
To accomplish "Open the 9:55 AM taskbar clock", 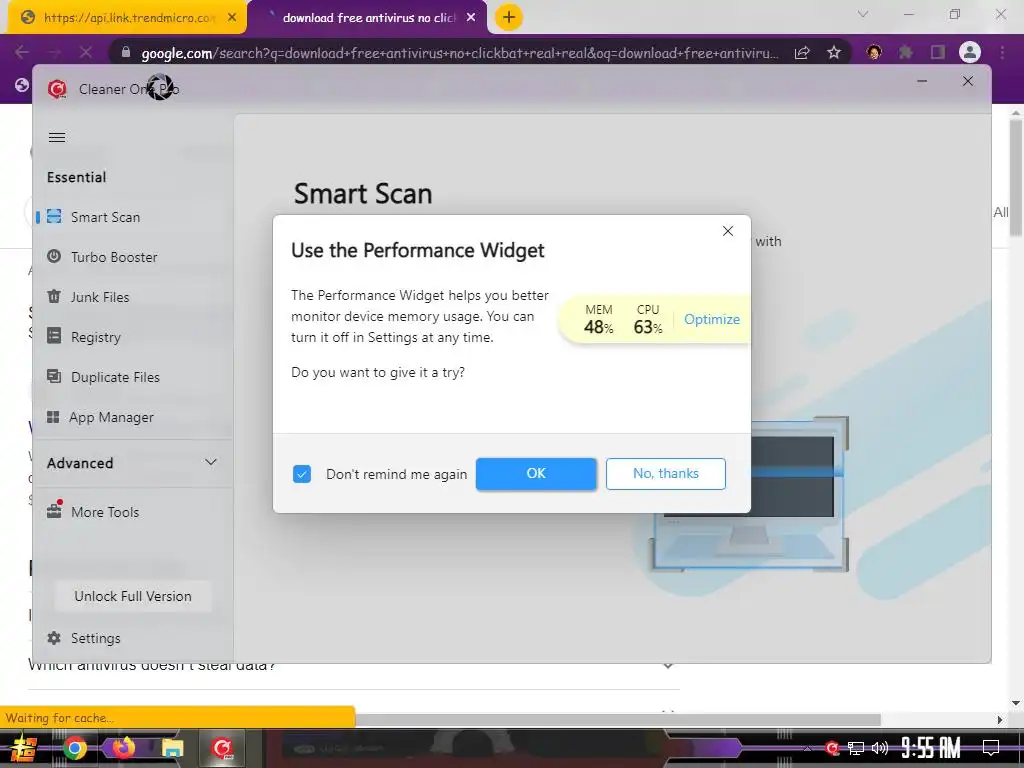I will (931, 748).
